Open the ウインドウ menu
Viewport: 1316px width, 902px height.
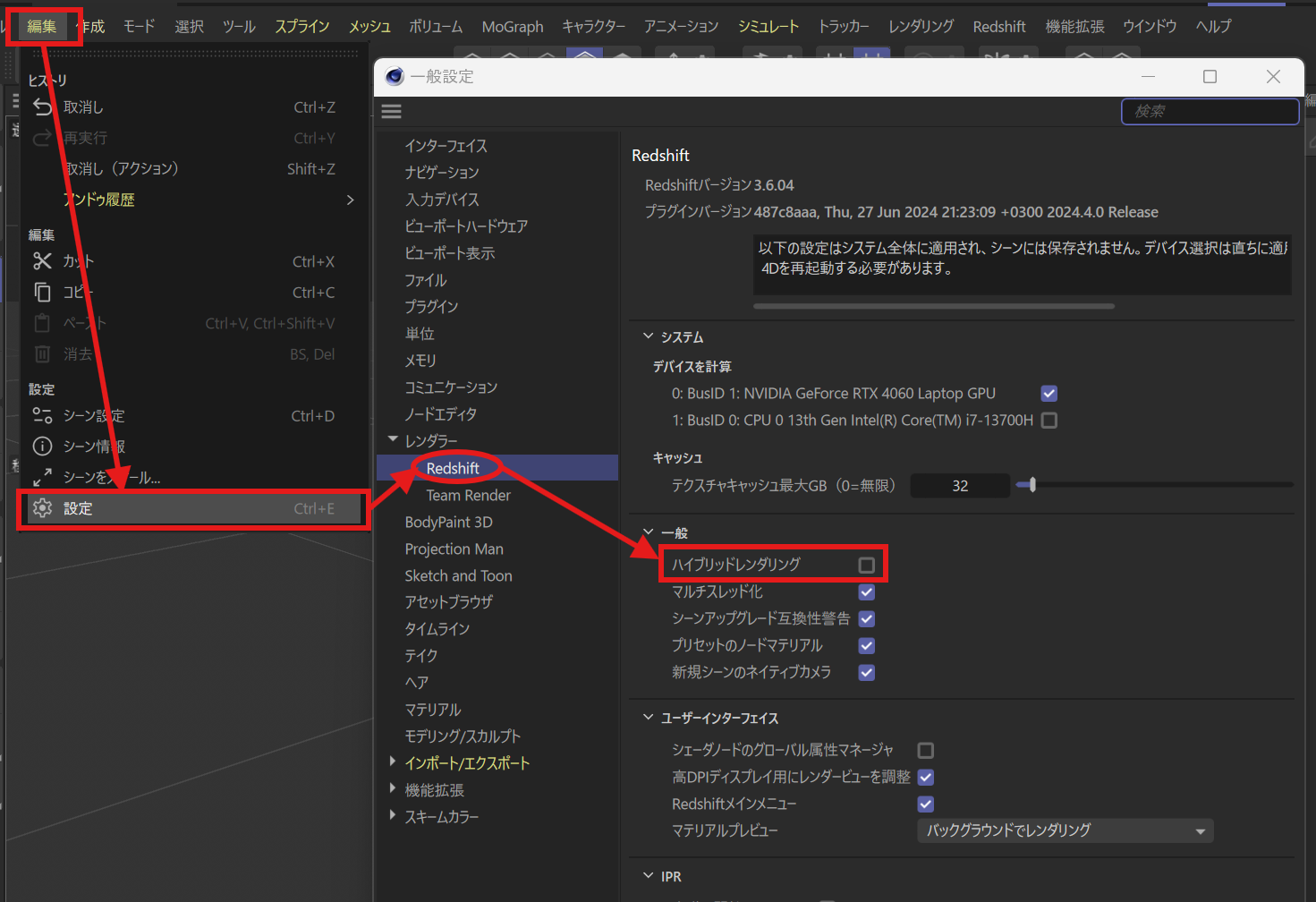point(1150,27)
